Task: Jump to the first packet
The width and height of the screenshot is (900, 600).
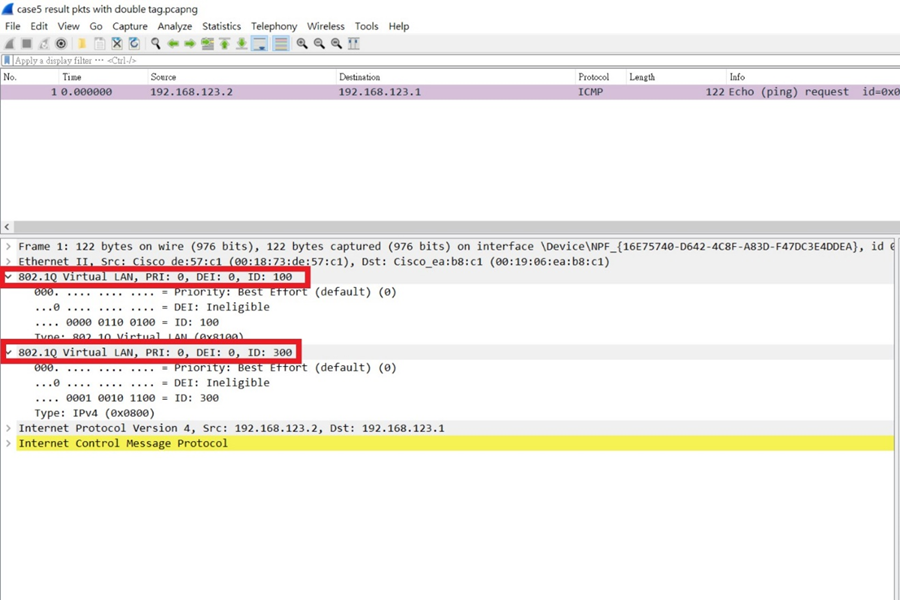Action: coord(224,44)
